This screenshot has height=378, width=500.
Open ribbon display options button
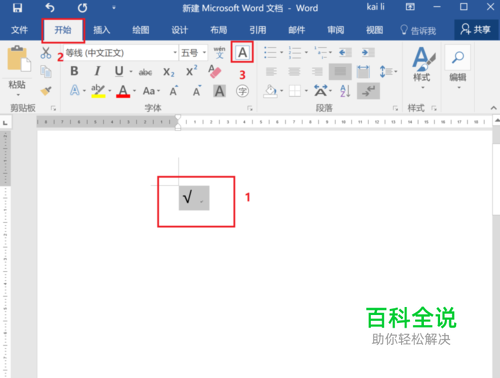pyautogui.click(x=410, y=7)
